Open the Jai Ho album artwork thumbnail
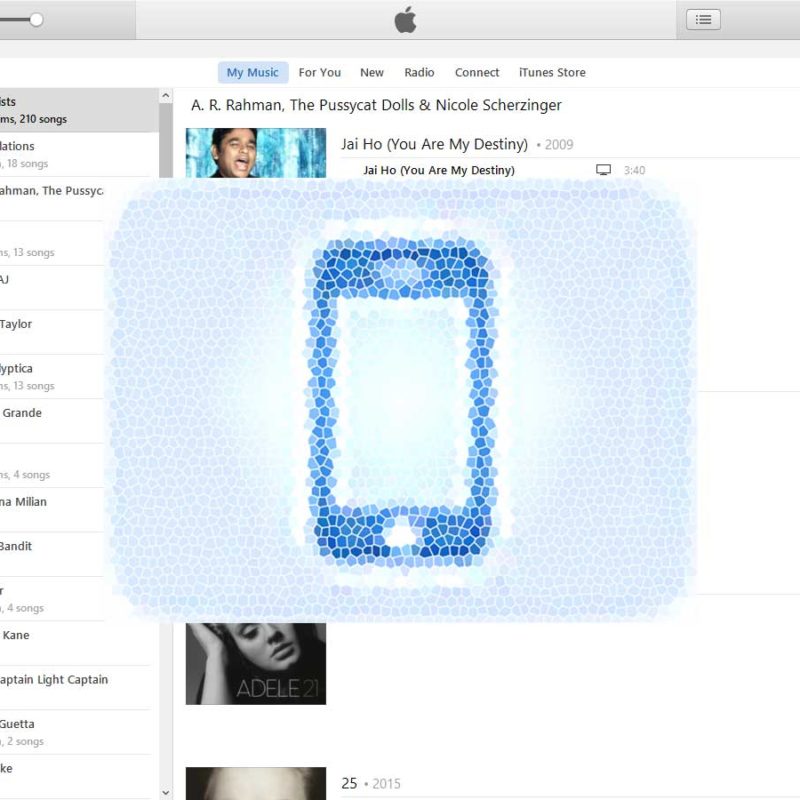Image resolution: width=800 pixels, height=800 pixels. point(256,153)
